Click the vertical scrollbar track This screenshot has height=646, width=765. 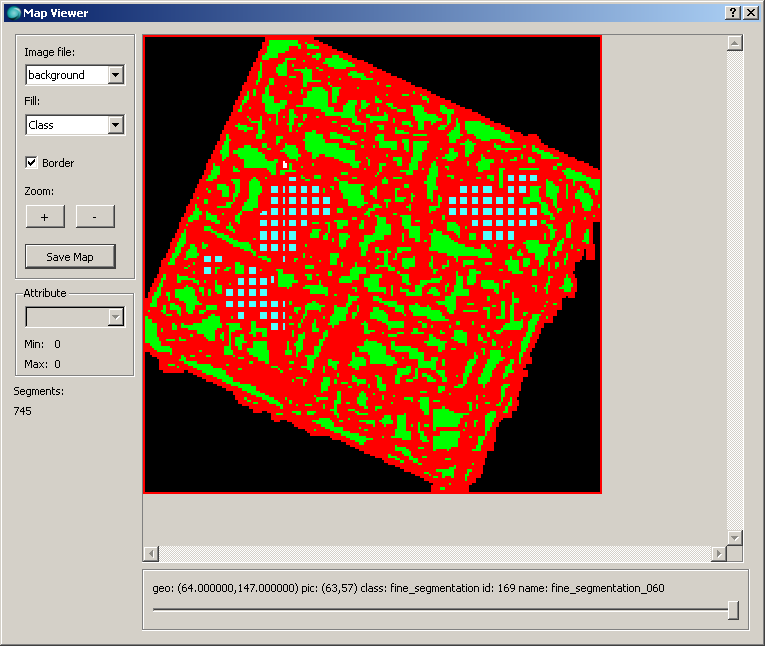point(735,290)
